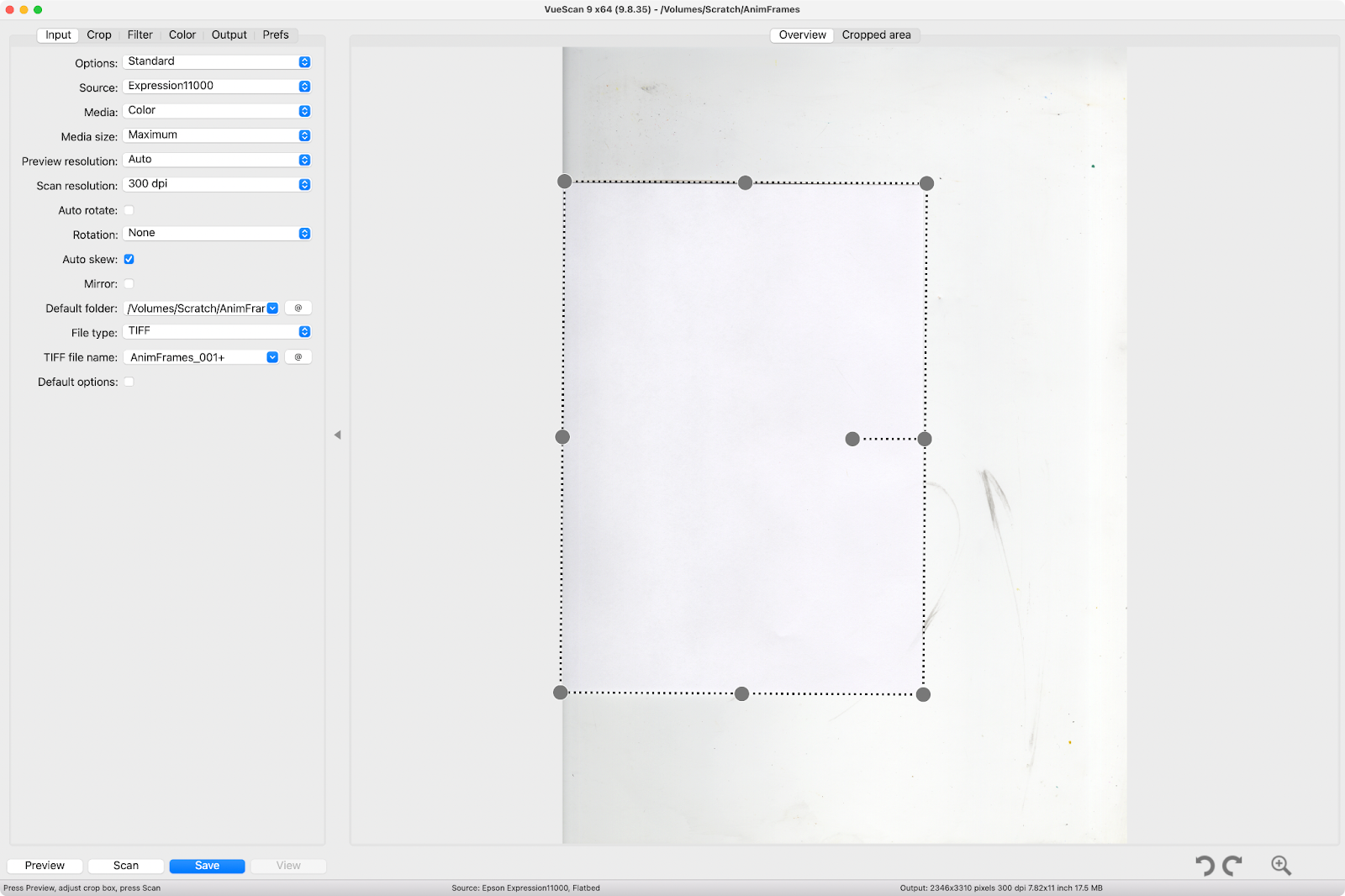Click the View button

tap(288, 866)
